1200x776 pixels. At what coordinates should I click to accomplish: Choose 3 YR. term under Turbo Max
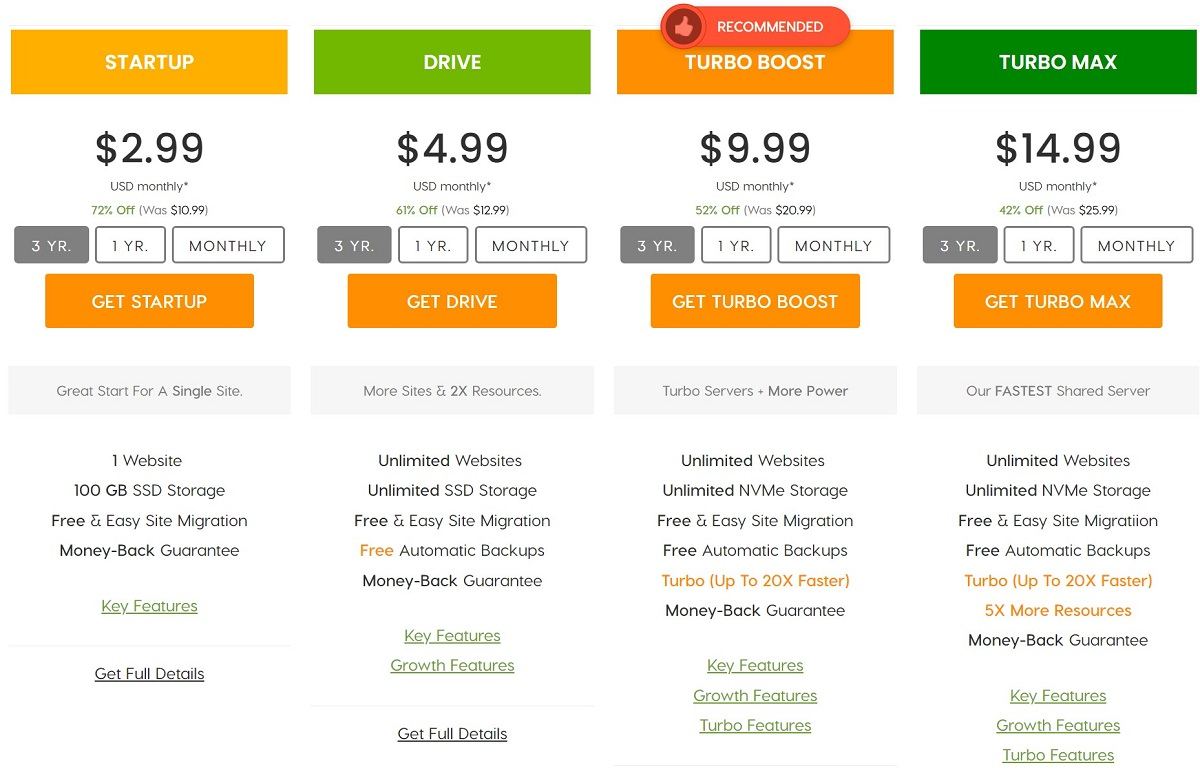[x=960, y=245]
